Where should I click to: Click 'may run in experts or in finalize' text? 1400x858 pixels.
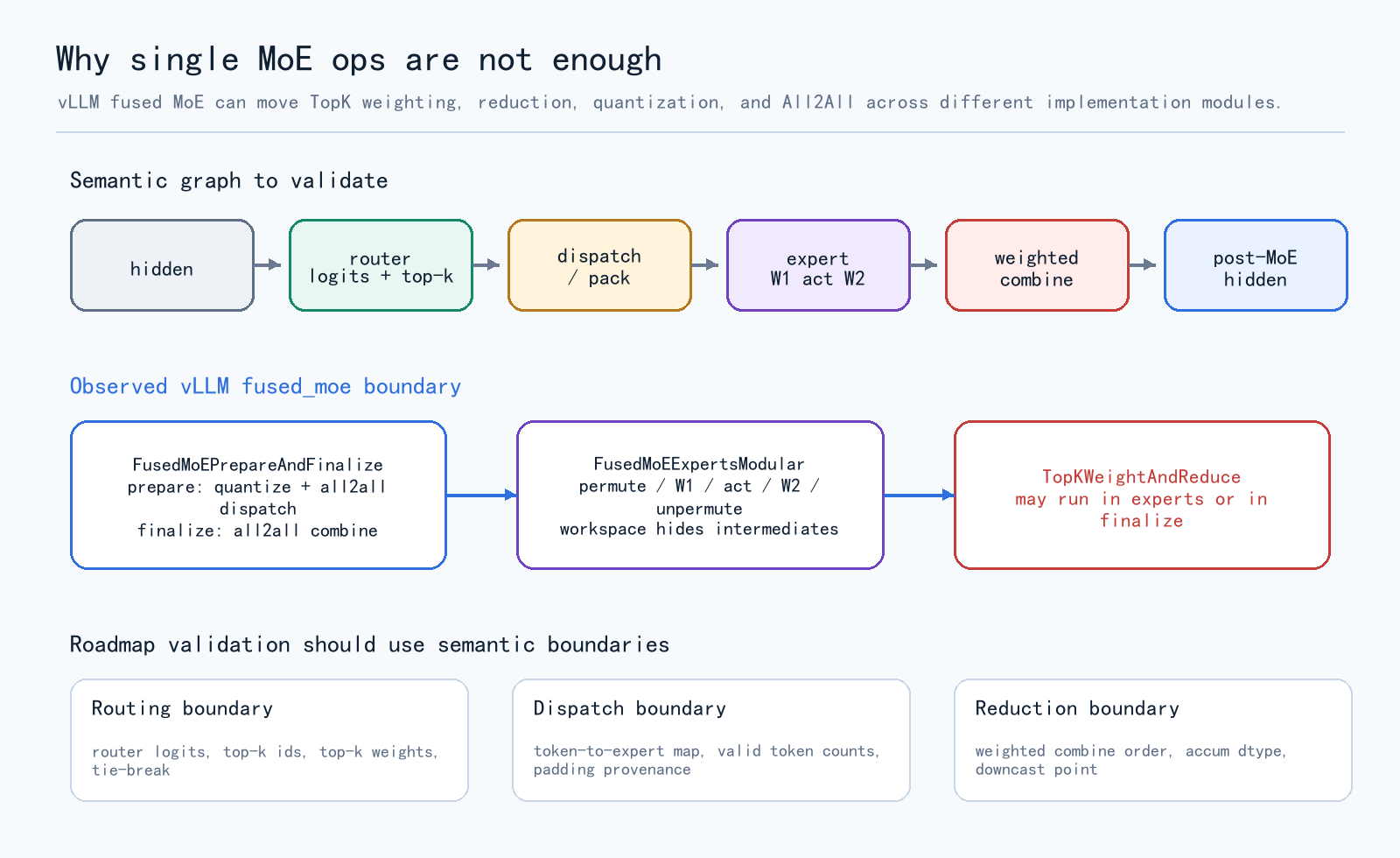tap(1141, 510)
